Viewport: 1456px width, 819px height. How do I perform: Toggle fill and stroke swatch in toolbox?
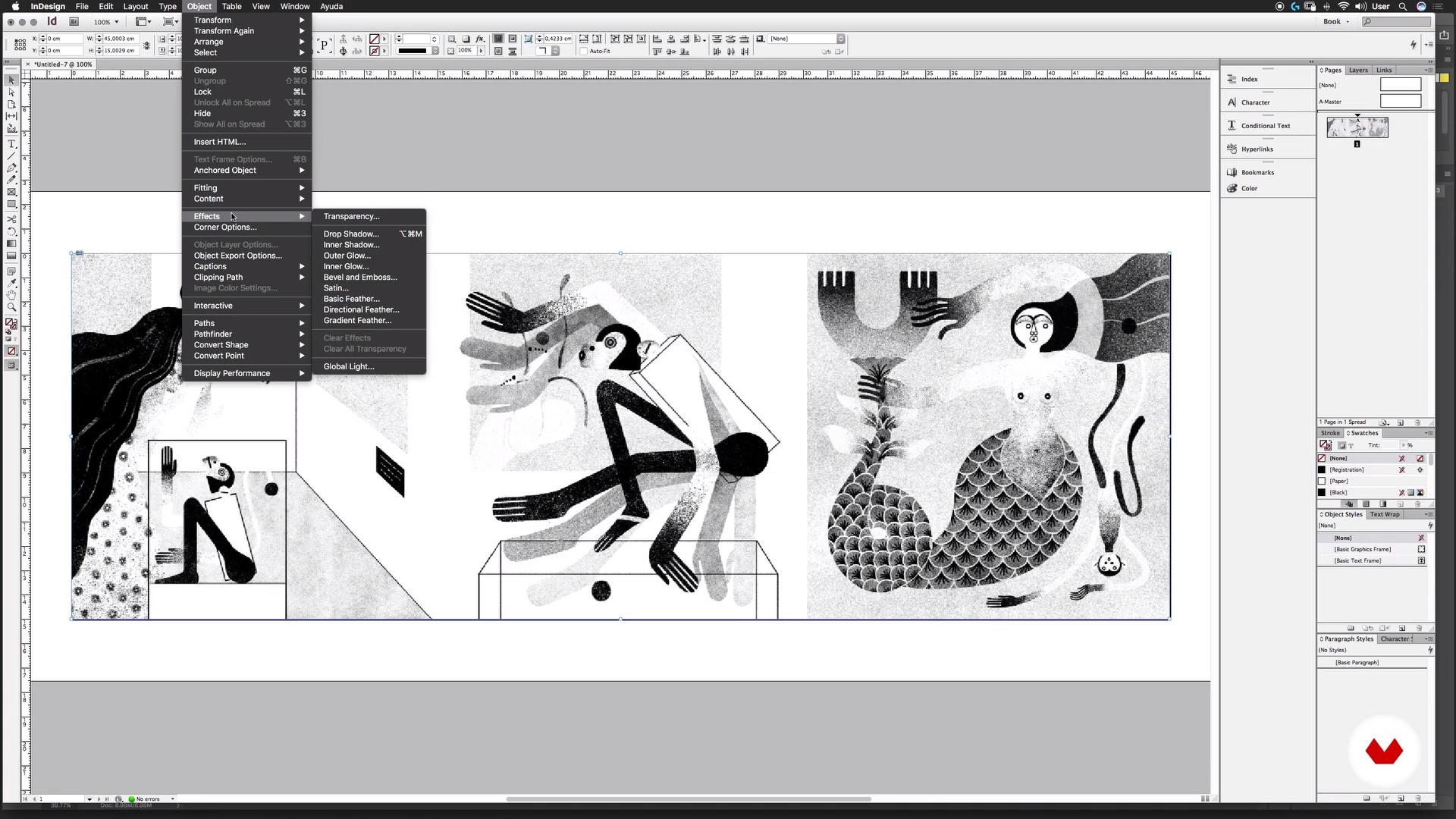pos(11,324)
